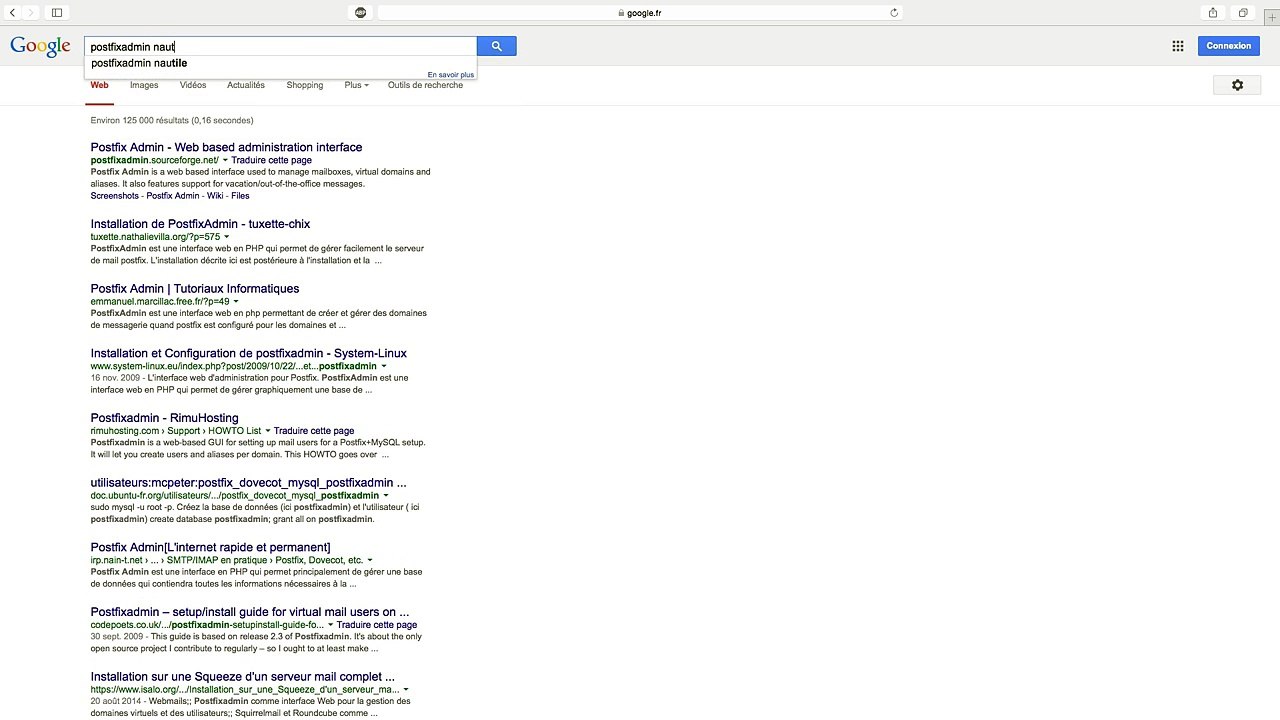
Task: Open Postfixadmin - RimuHosting result
Action: click(x=164, y=418)
